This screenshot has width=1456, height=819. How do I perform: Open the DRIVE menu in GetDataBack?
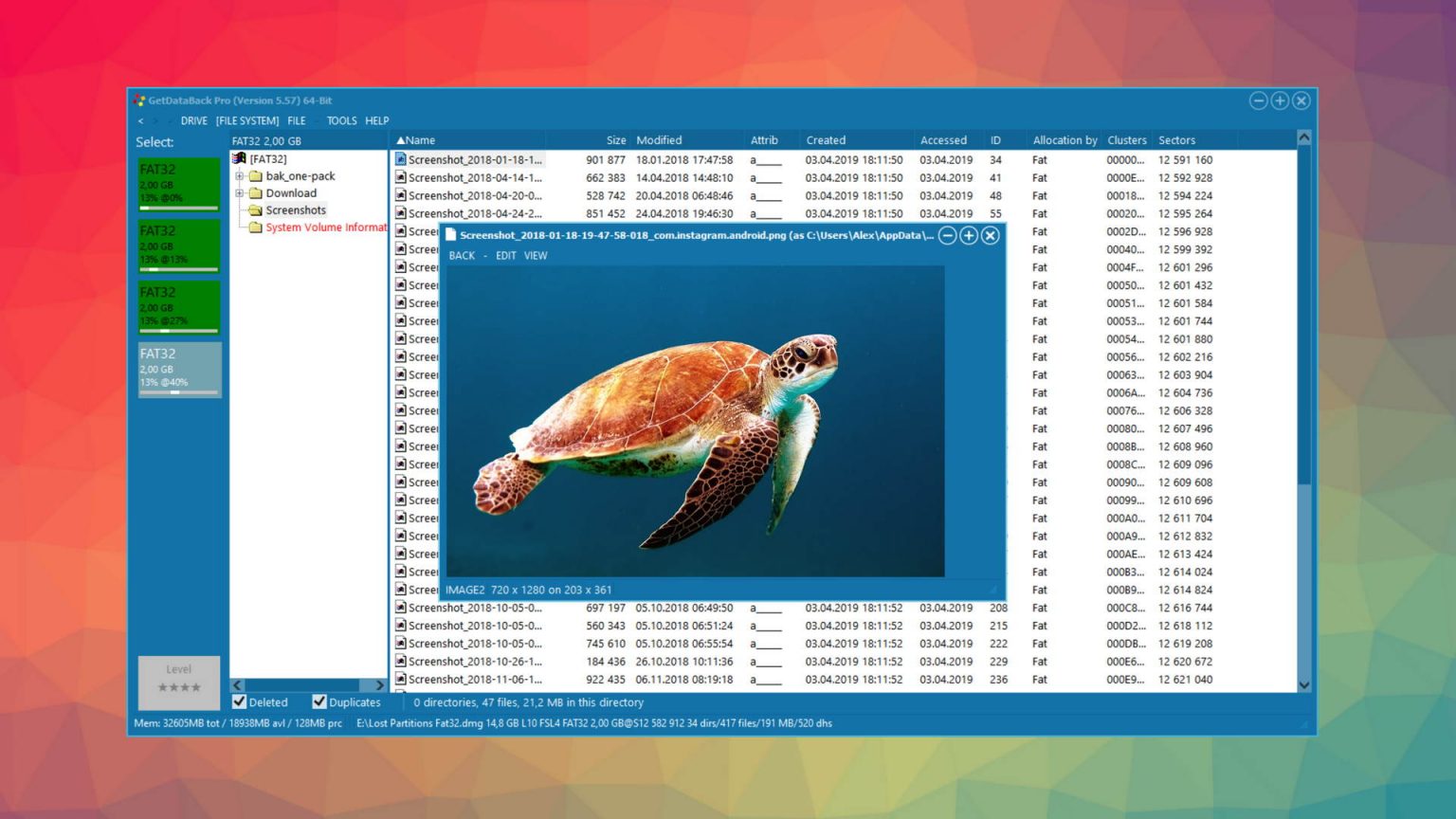[194, 120]
